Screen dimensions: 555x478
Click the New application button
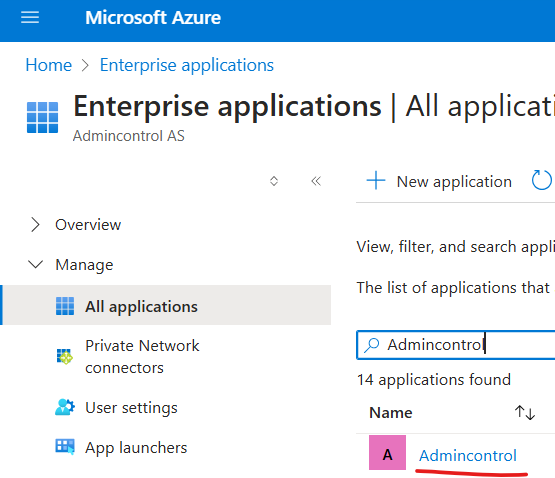point(439,181)
